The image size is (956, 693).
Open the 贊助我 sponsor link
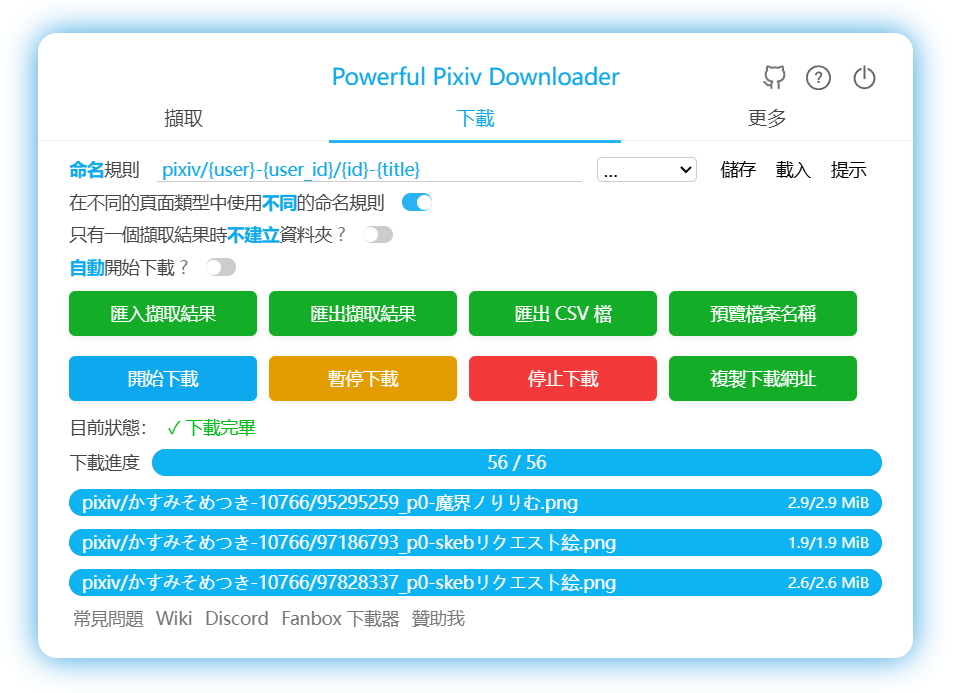(x=438, y=619)
